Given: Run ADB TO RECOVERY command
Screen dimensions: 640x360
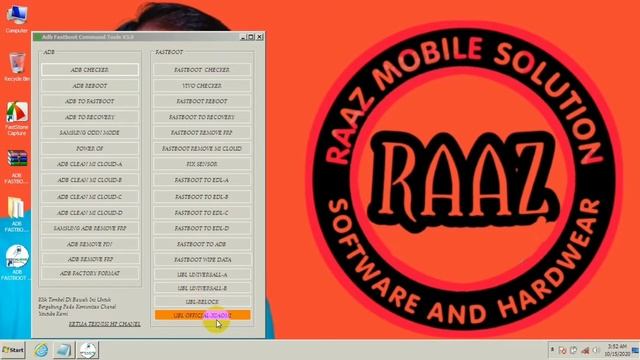Looking at the screenshot, I should (90, 117).
